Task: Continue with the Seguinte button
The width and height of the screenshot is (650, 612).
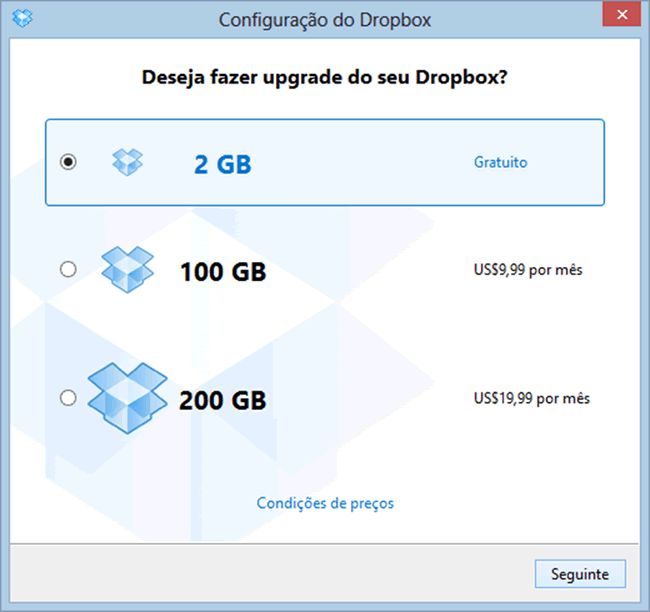Action: (580, 574)
